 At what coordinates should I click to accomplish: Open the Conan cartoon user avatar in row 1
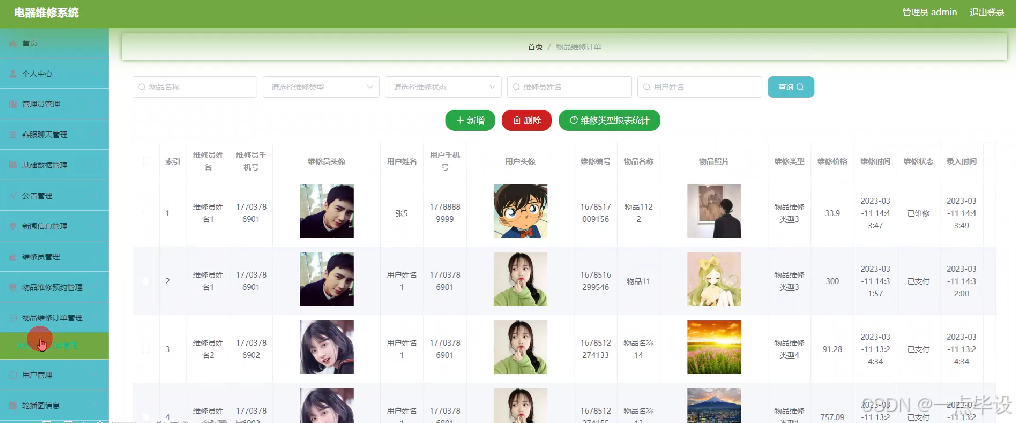point(520,211)
